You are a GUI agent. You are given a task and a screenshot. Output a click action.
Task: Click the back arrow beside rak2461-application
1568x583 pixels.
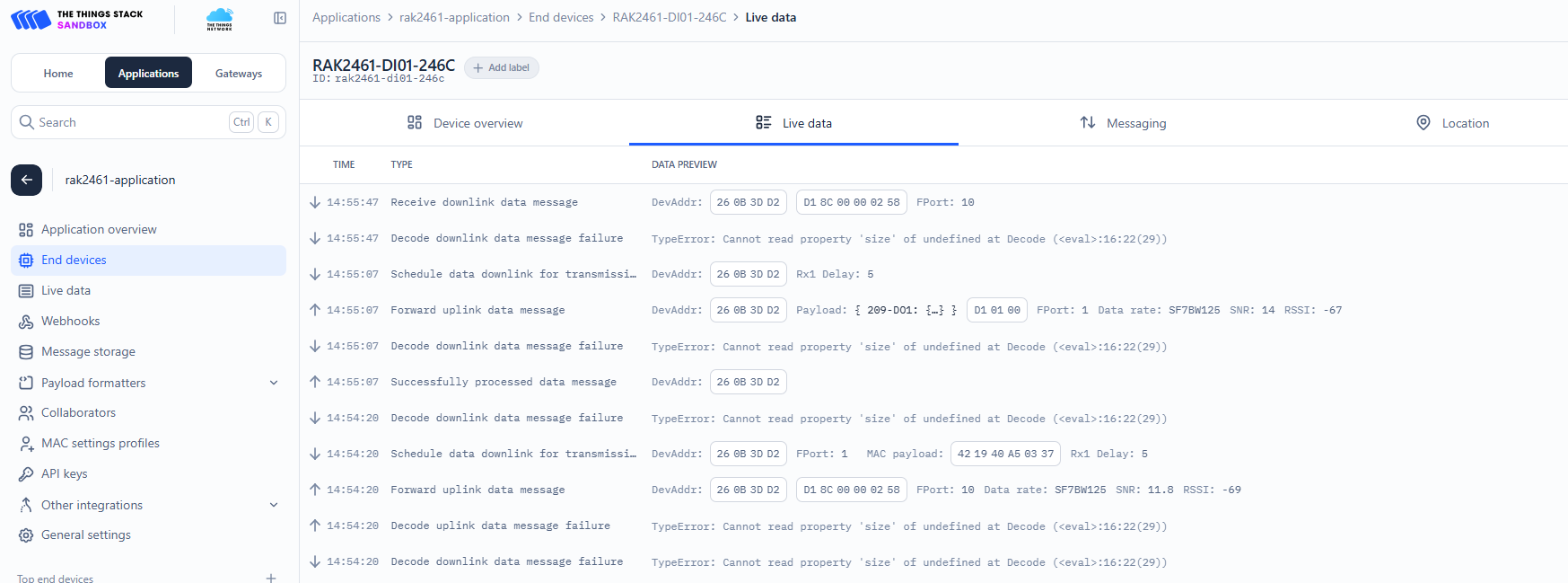pyautogui.click(x=27, y=180)
